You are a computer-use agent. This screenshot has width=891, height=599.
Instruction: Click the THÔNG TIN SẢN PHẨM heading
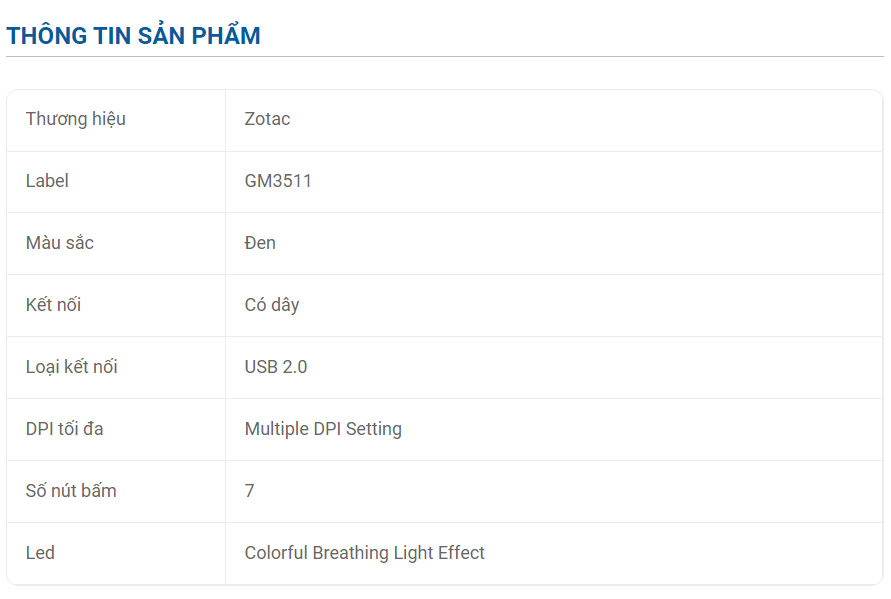134,35
